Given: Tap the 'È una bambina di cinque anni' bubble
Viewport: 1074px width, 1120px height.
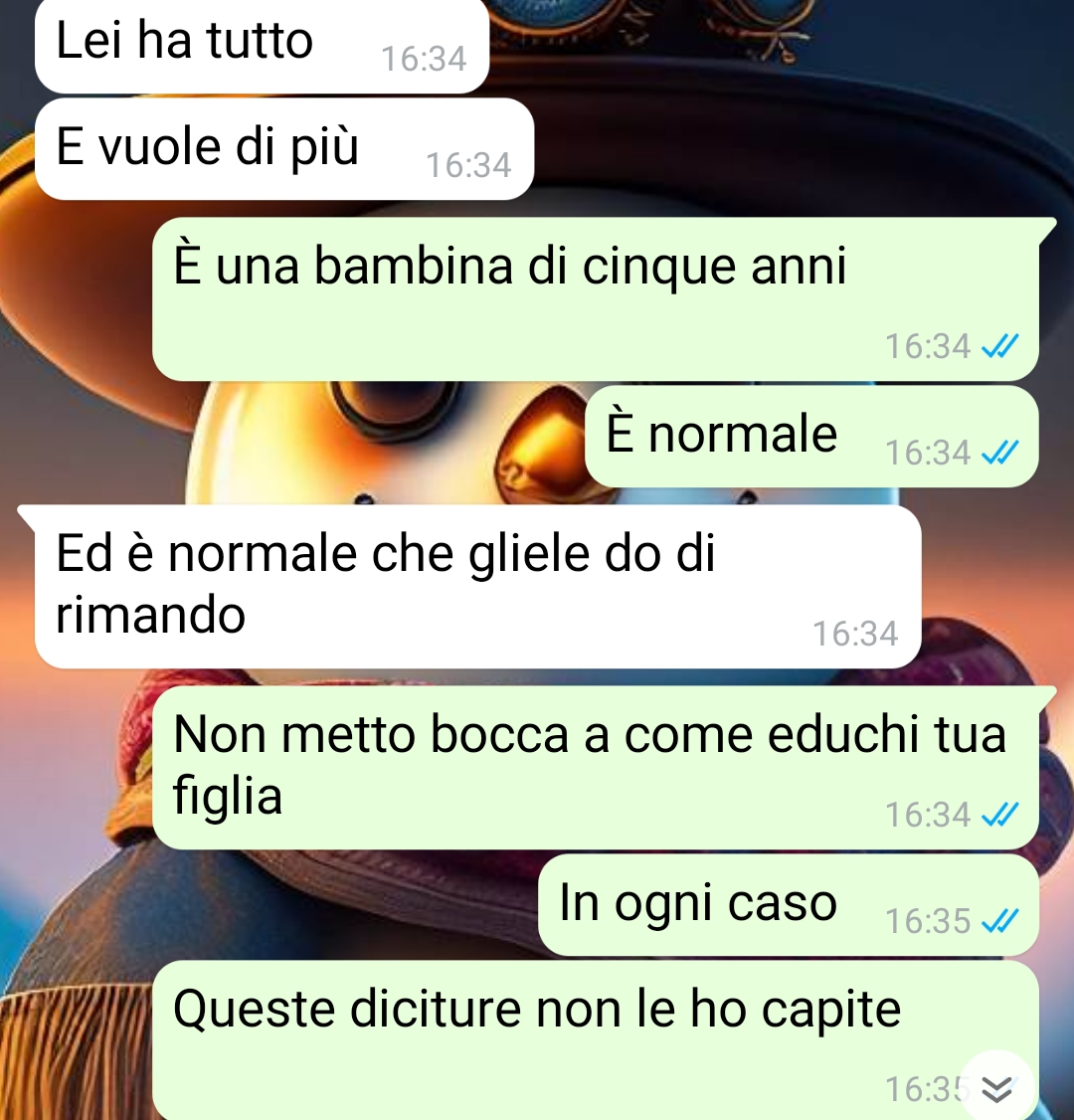Looking at the screenshot, I should (x=596, y=298).
